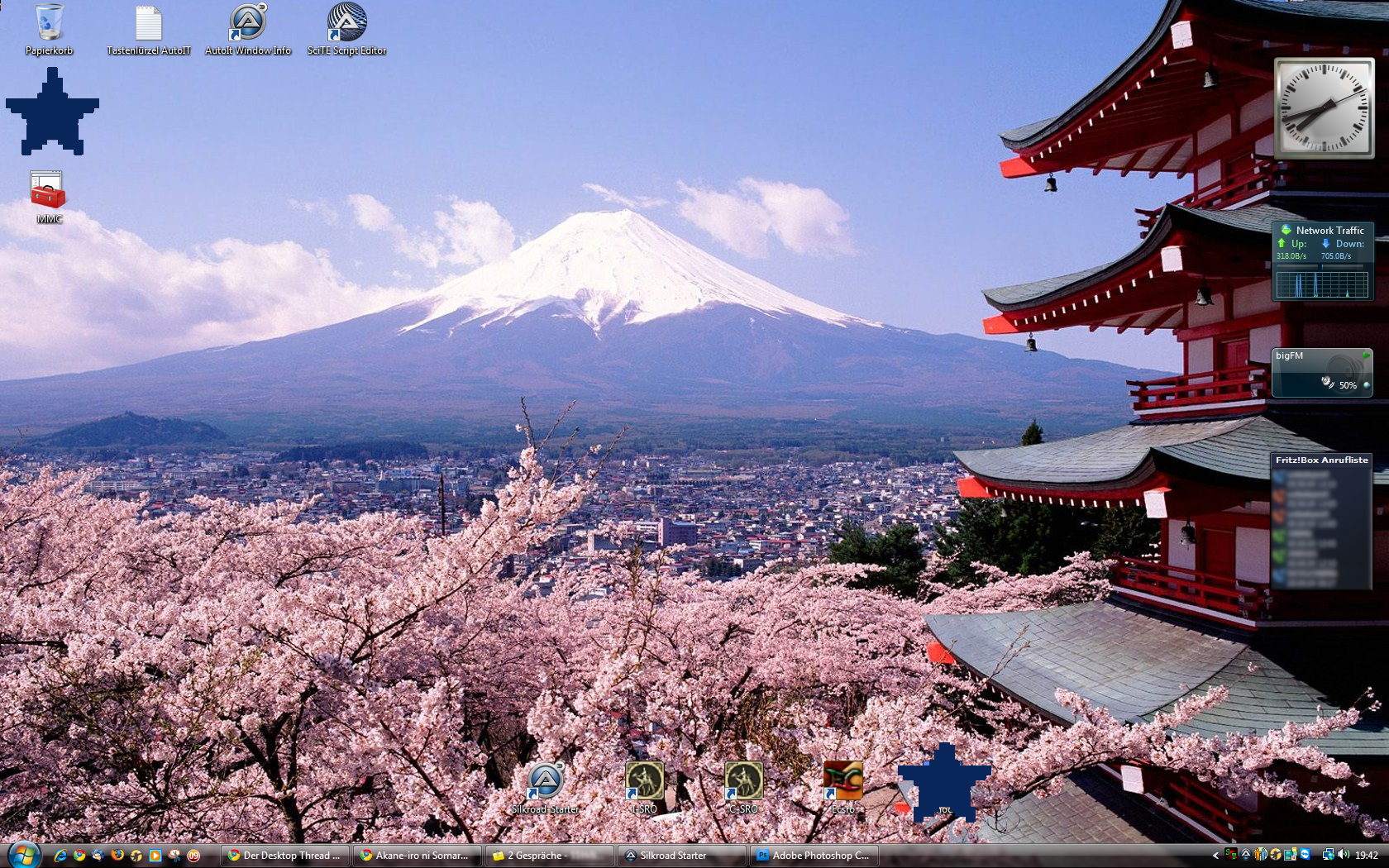Open Tastenkürzel AutoIT text file
The image size is (1389, 868).
point(148,24)
